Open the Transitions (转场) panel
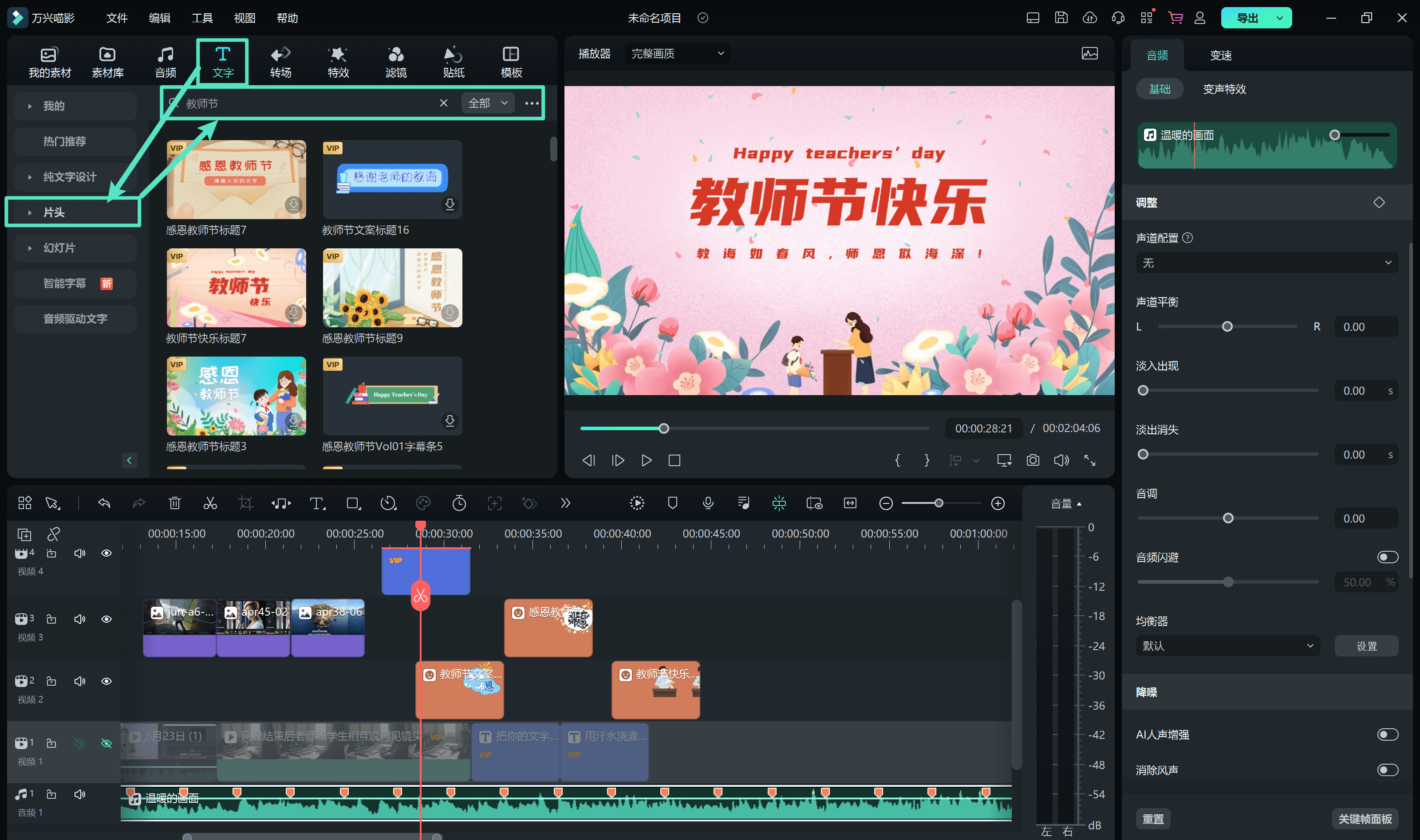This screenshot has width=1420, height=840. pyautogui.click(x=280, y=62)
